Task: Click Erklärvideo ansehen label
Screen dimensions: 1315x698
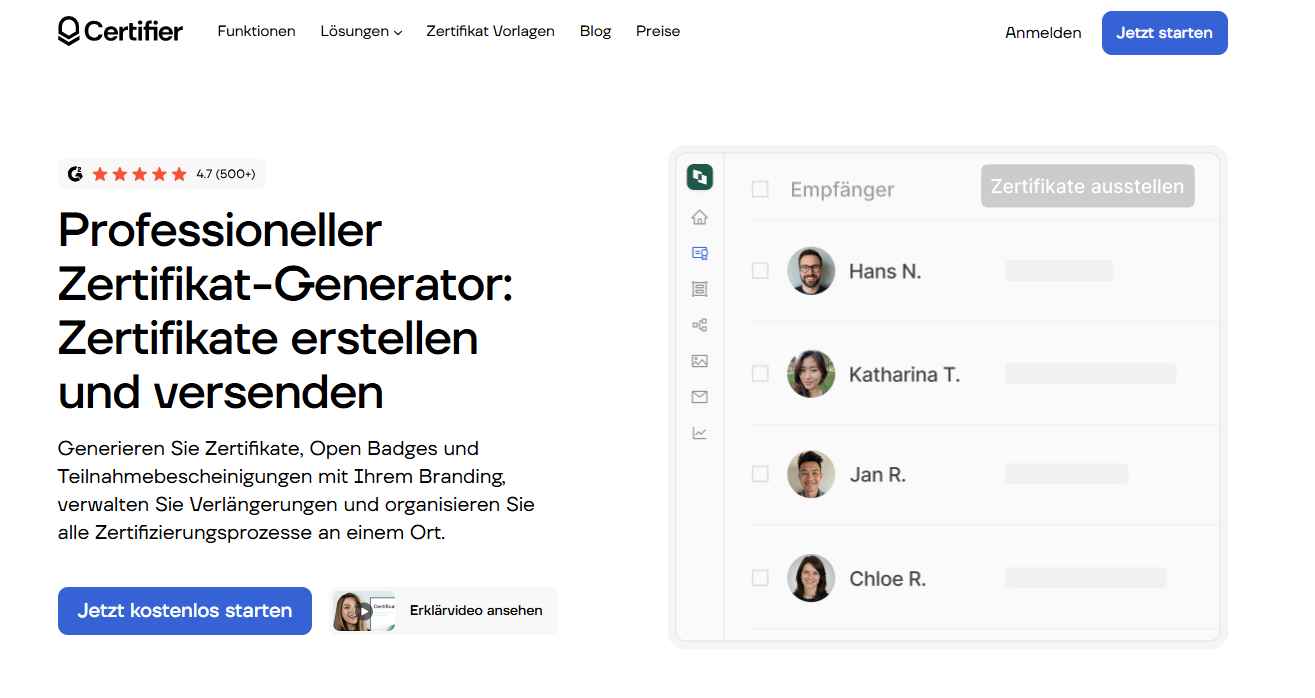Action: pyautogui.click(x=476, y=610)
